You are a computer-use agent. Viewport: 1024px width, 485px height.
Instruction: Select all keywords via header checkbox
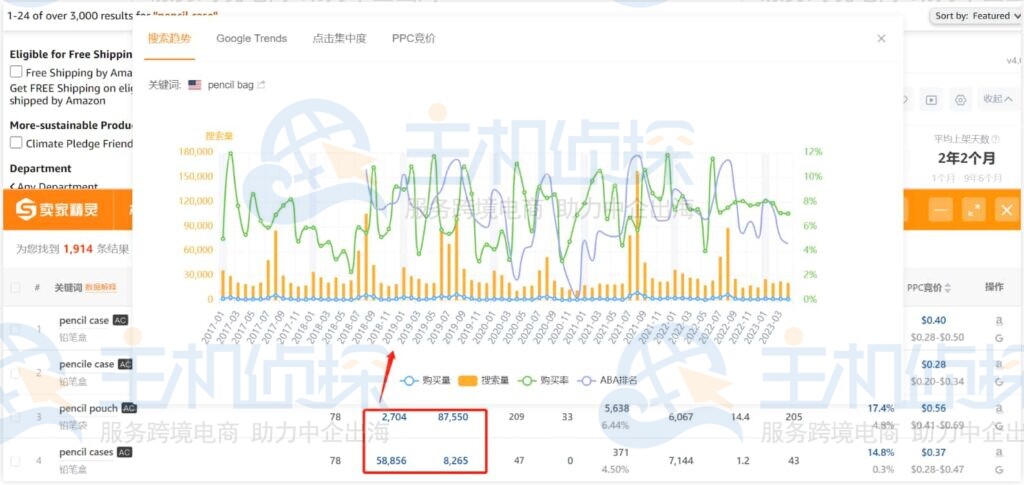pyautogui.click(x=15, y=287)
